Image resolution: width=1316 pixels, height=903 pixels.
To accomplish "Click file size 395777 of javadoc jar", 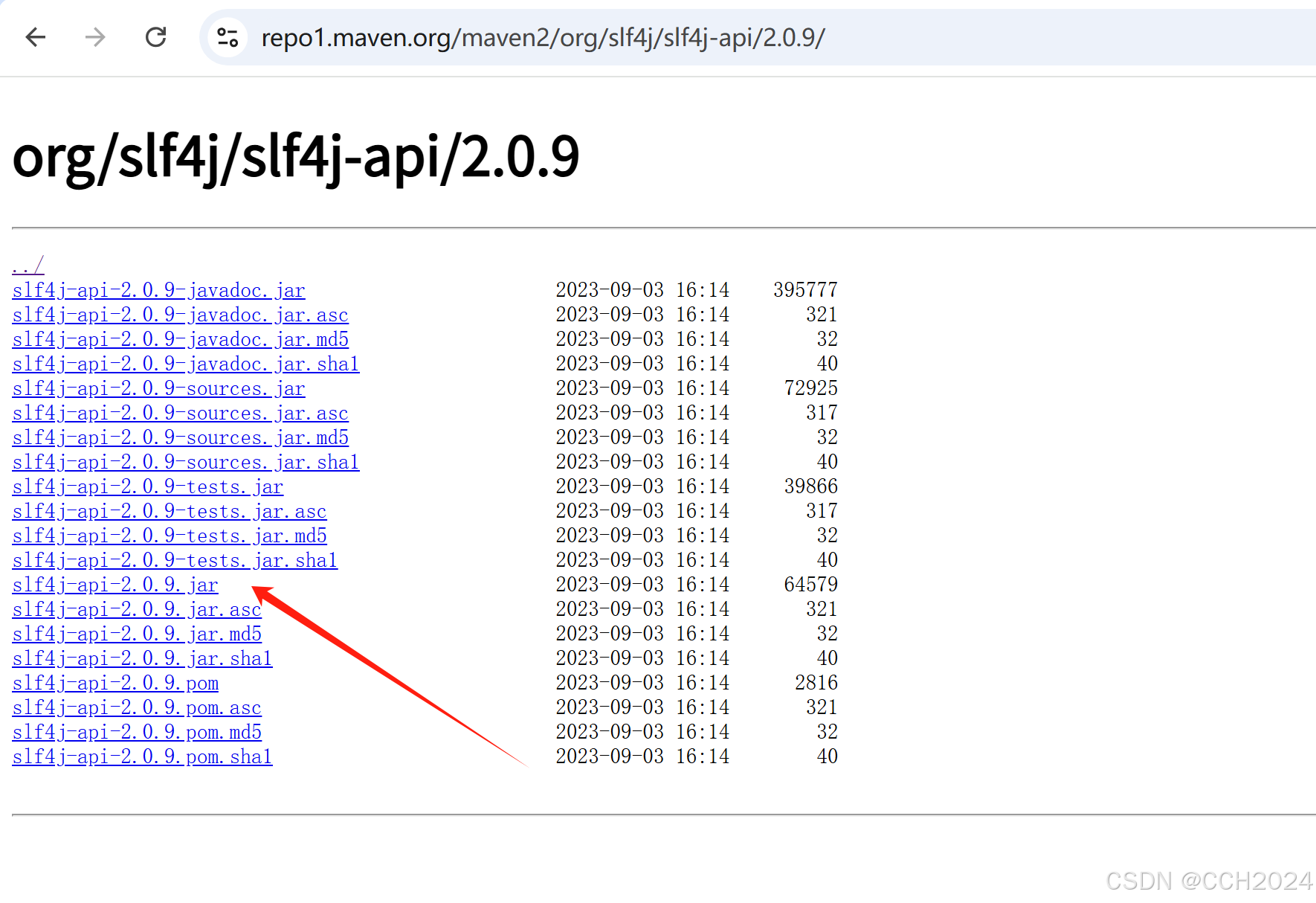I will click(805, 289).
